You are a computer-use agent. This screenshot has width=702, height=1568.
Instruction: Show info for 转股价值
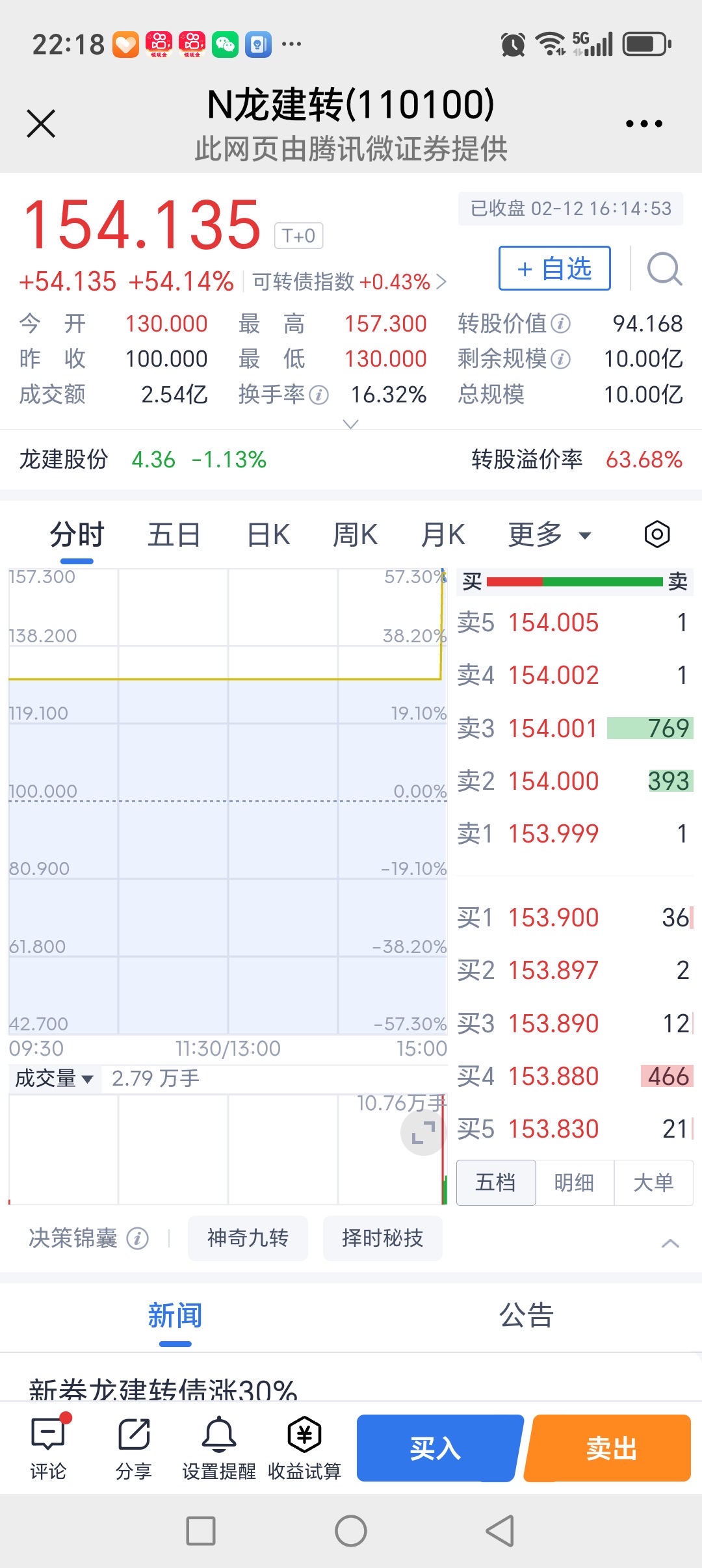tap(560, 323)
